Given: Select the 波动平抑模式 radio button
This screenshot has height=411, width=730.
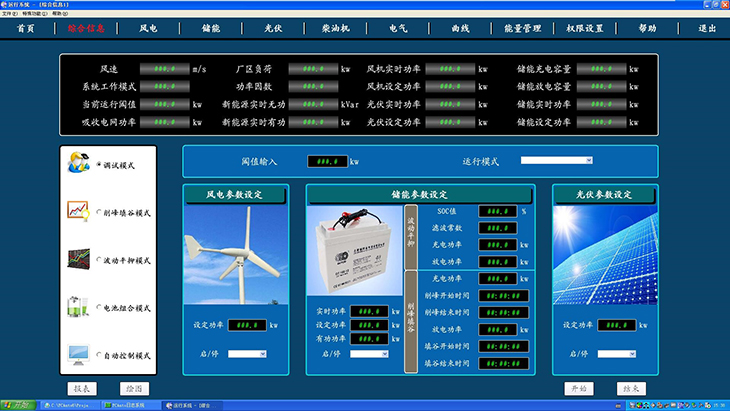Looking at the screenshot, I should [99, 260].
